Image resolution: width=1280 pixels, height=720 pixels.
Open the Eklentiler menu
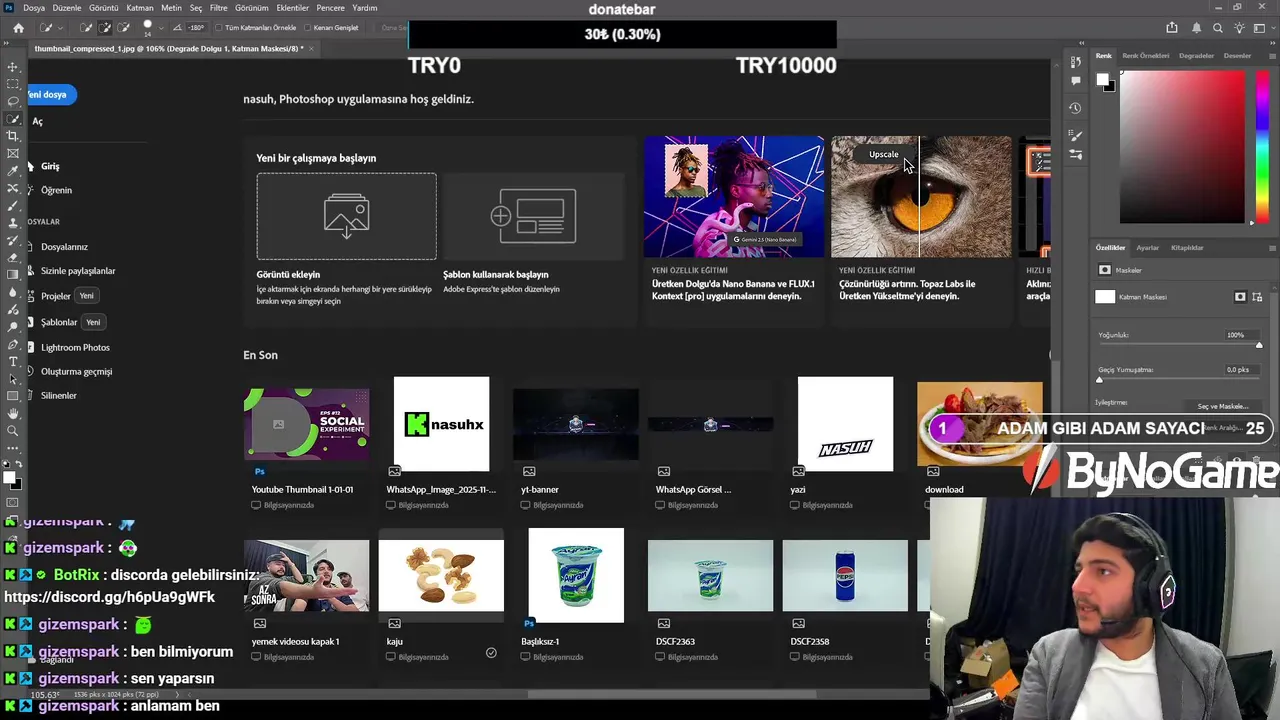pyautogui.click(x=293, y=8)
